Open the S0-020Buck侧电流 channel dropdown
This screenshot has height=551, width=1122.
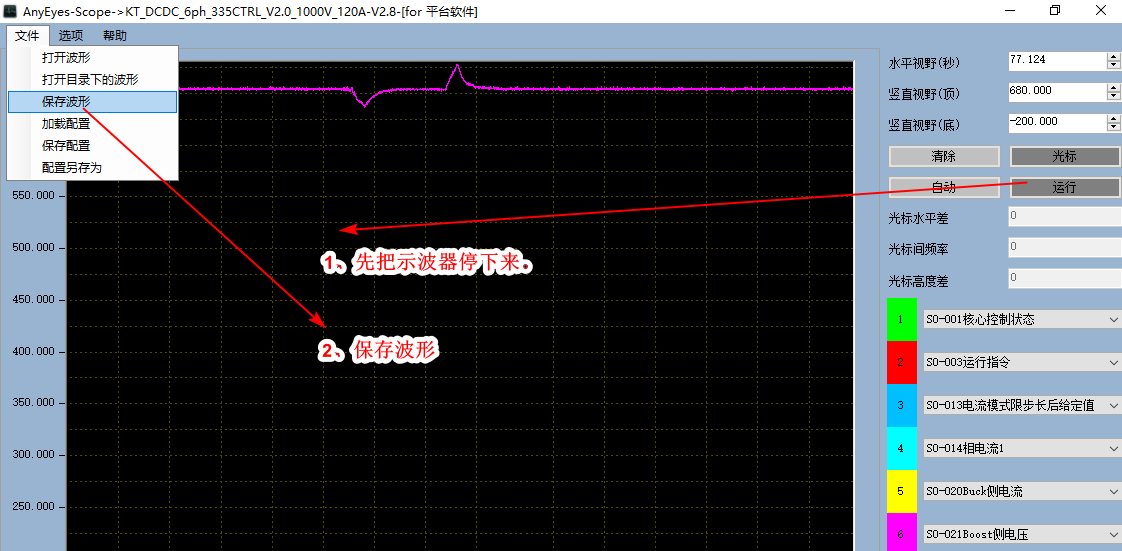pos(1023,491)
